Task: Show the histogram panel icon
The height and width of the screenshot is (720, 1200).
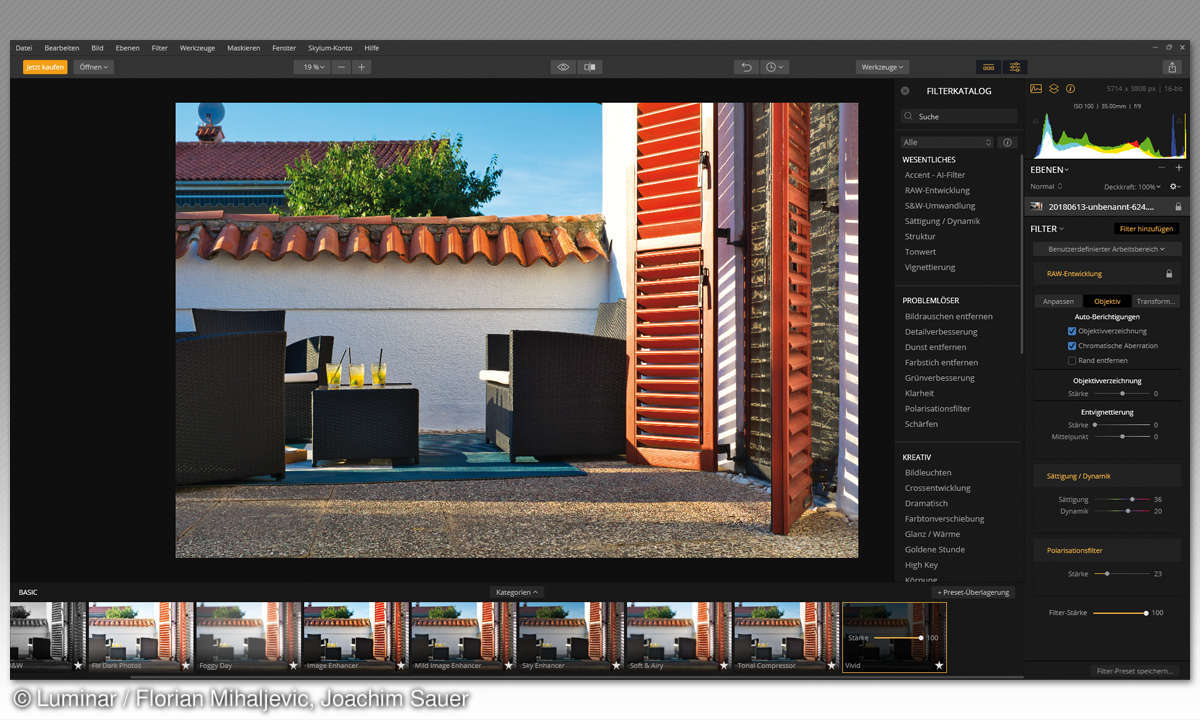Action: tap(1036, 89)
